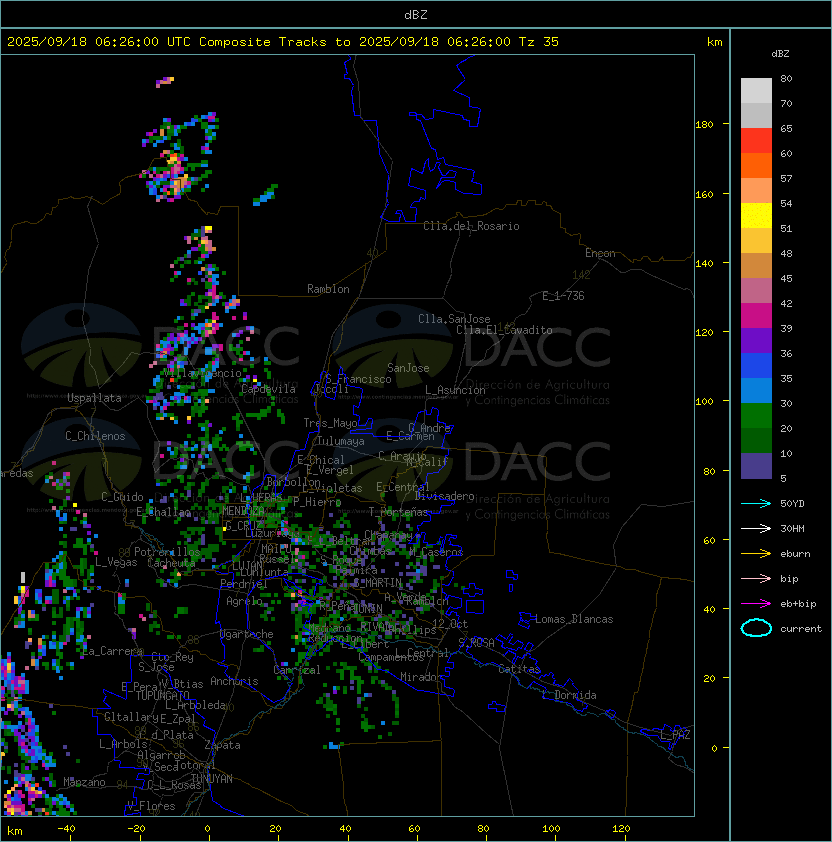Click the L_Dormida map label
This screenshot has height=842, width=832.
pyautogui.click(x=569, y=695)
